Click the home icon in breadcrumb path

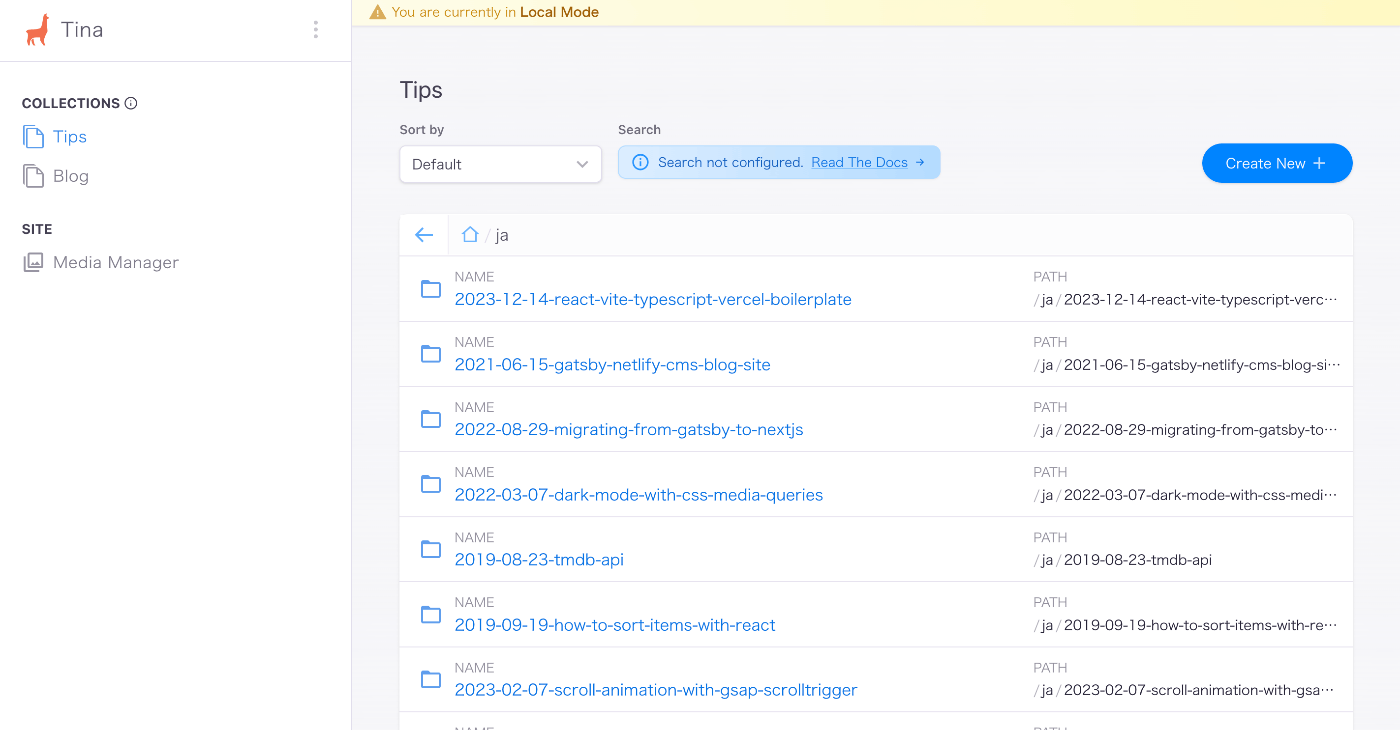(x=470, y=235)
